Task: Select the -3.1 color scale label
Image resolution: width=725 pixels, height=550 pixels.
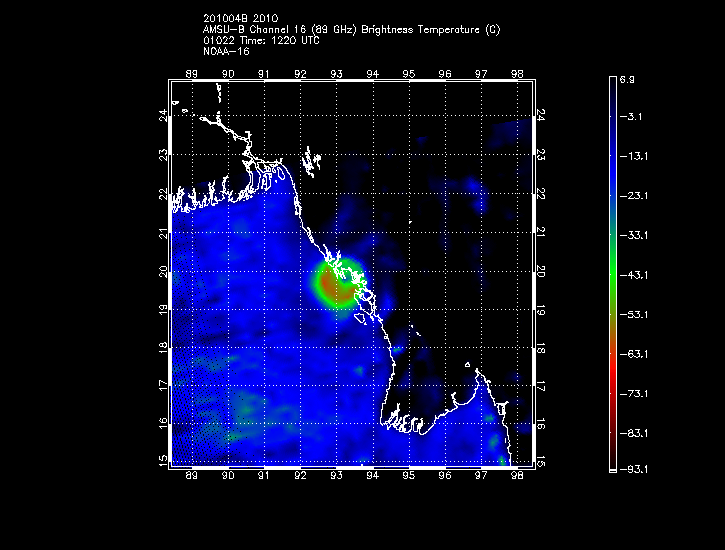Action: click(x=631, y=116)
